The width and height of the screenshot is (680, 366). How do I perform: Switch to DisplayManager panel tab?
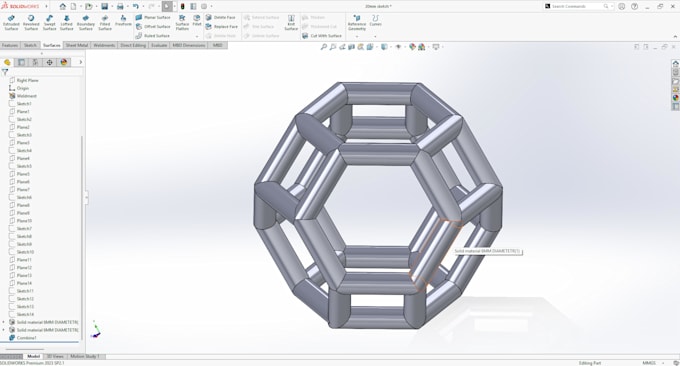pos(64,62)
